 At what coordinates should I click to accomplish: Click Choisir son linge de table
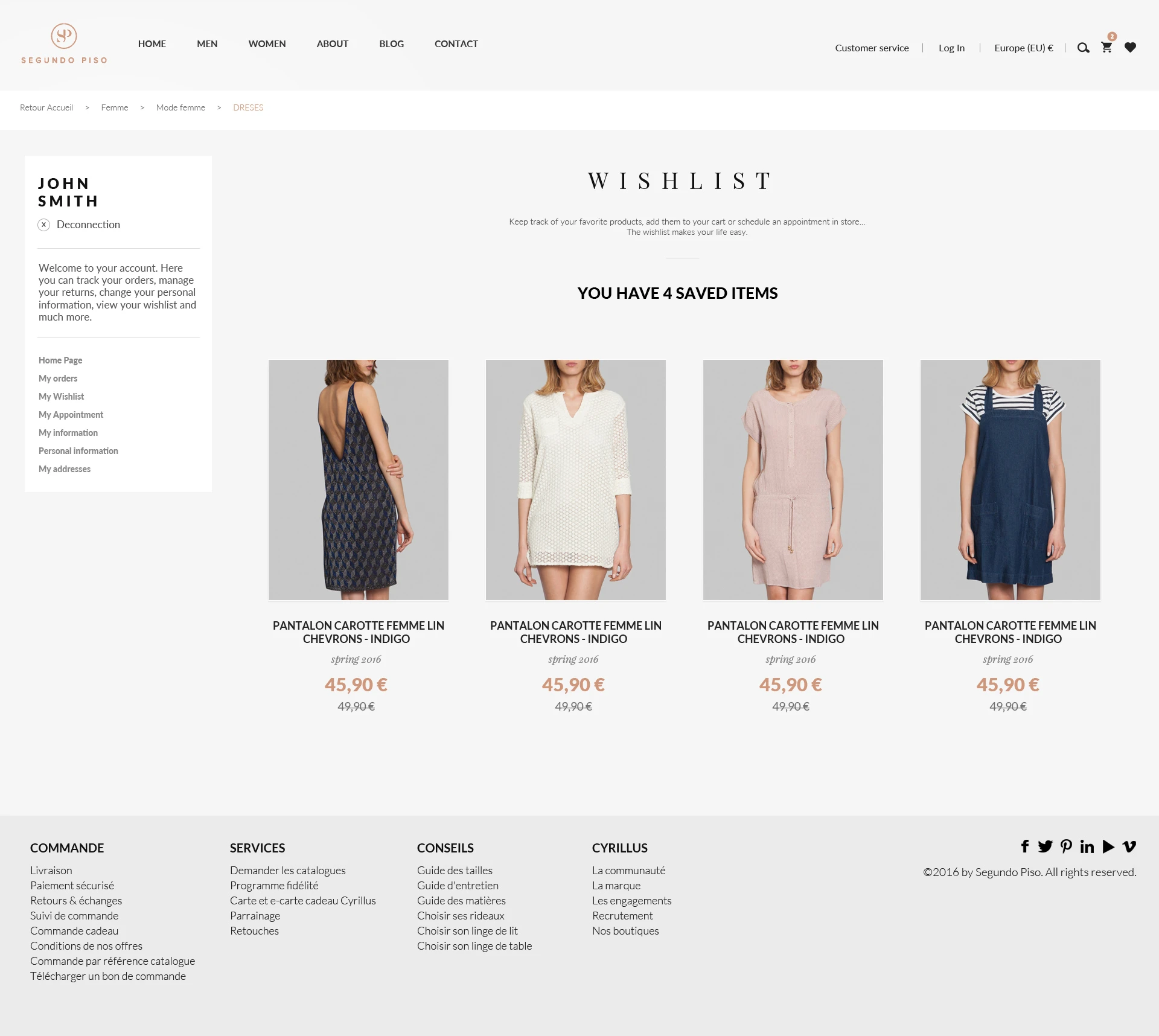pyautogui.click(x=474, y=946)
